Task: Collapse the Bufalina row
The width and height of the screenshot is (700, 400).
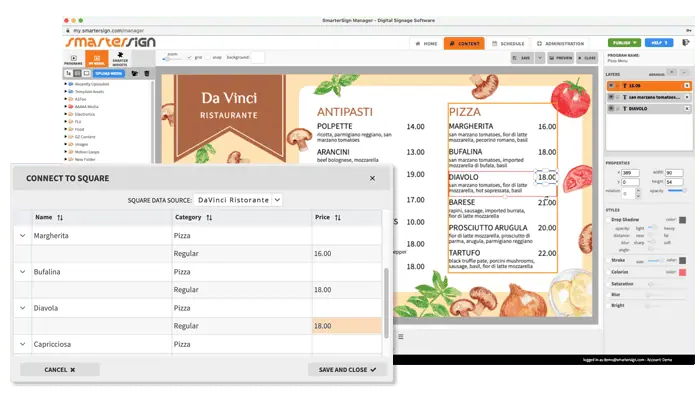Action: click(23, 272)
